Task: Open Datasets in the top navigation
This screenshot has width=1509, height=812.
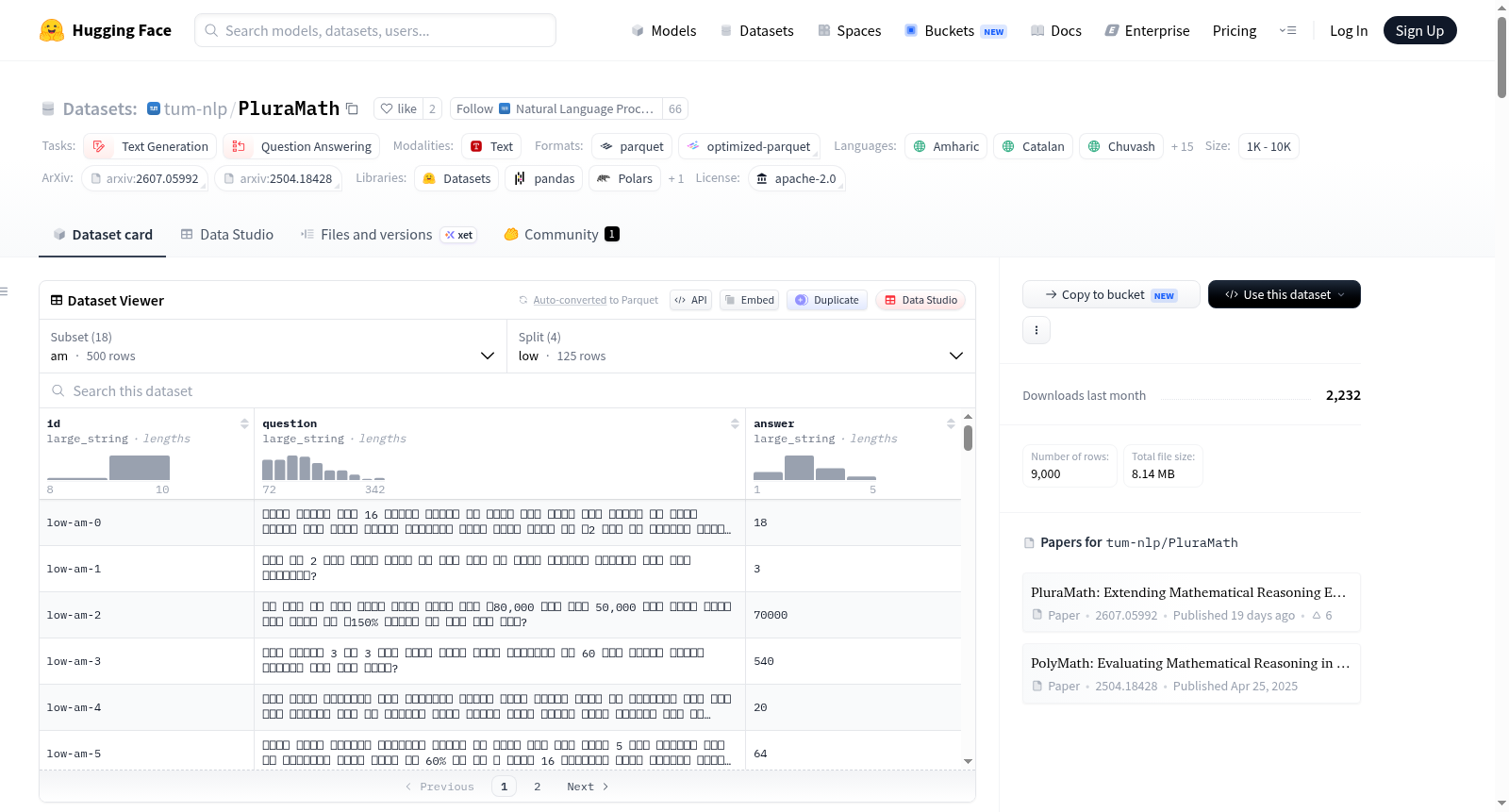Action: pos(757,31)
